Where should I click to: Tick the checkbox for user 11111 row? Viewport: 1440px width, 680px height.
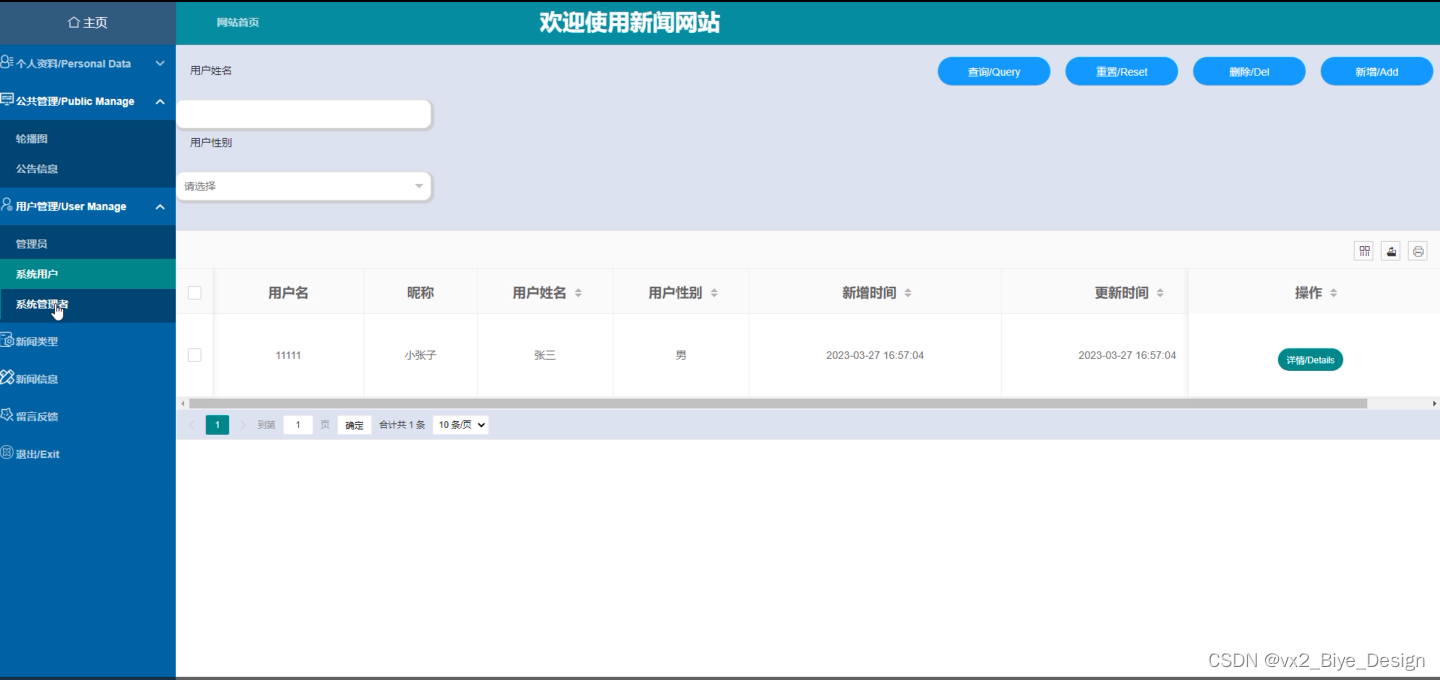pos(195,355)
